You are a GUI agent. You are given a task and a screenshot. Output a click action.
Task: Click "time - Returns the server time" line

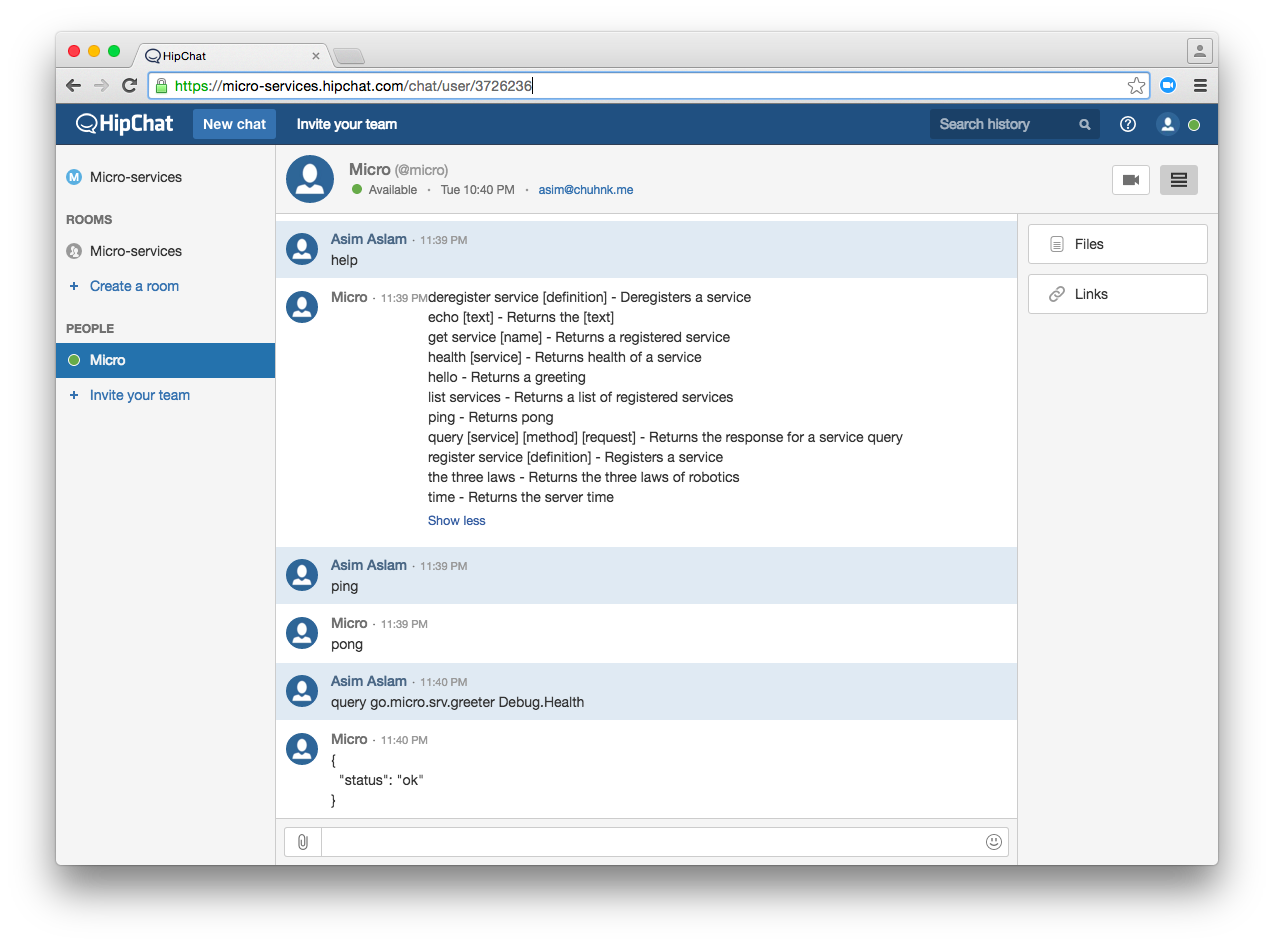pyautogui.click(x=521, y=497)
